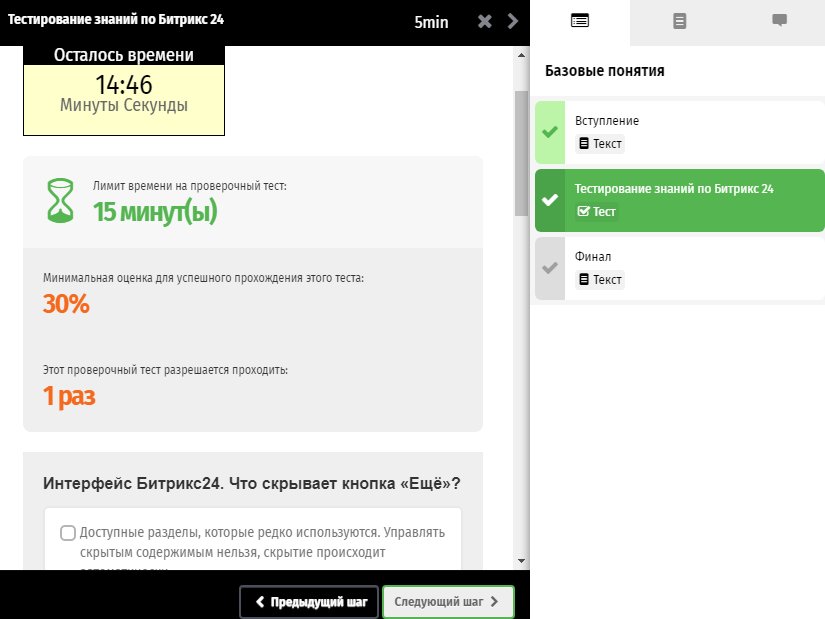Screen dimensions: 825x619
Task: Click the 'Текст' badge under 'Вступление'
Action: (601, 144)
